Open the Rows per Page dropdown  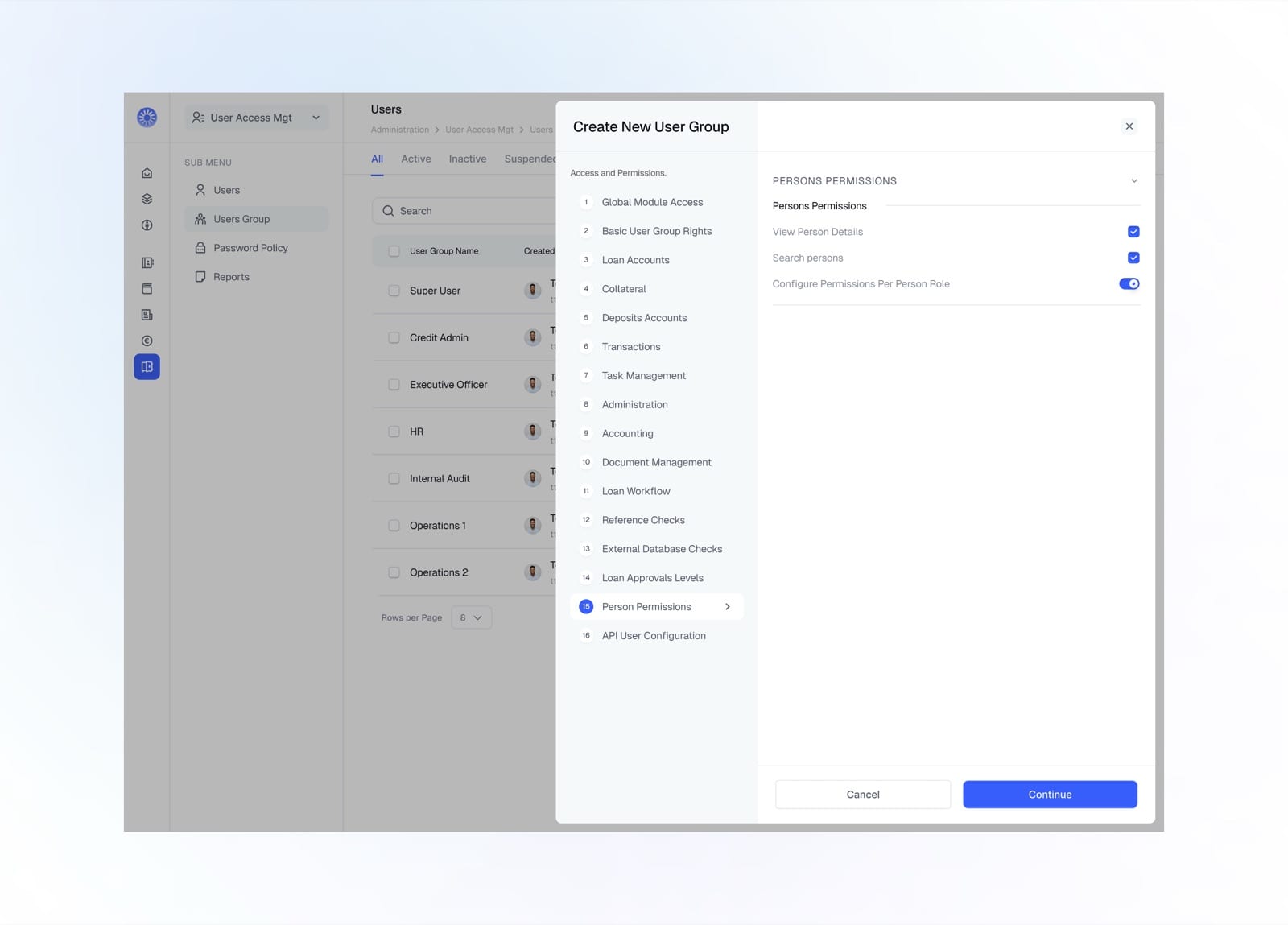[471, 617]
